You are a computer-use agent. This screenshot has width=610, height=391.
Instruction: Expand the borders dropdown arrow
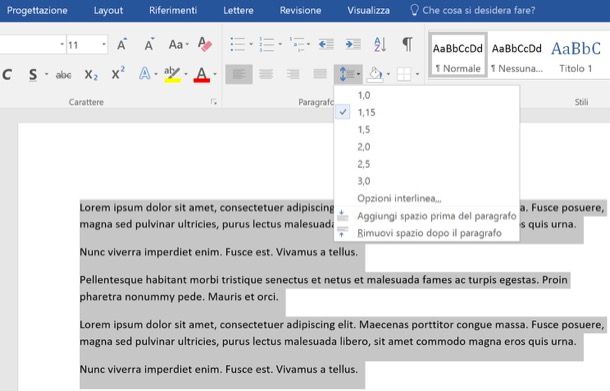[417, 74]
